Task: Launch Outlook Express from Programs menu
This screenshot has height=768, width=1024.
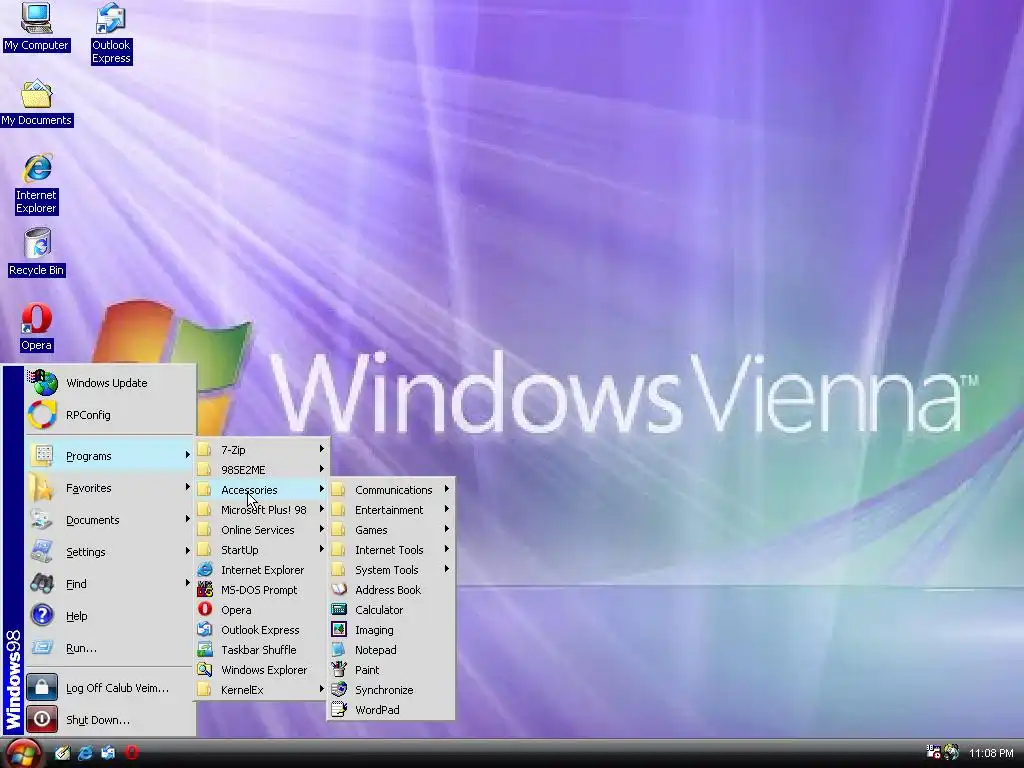Action: [x=261, y=630]
